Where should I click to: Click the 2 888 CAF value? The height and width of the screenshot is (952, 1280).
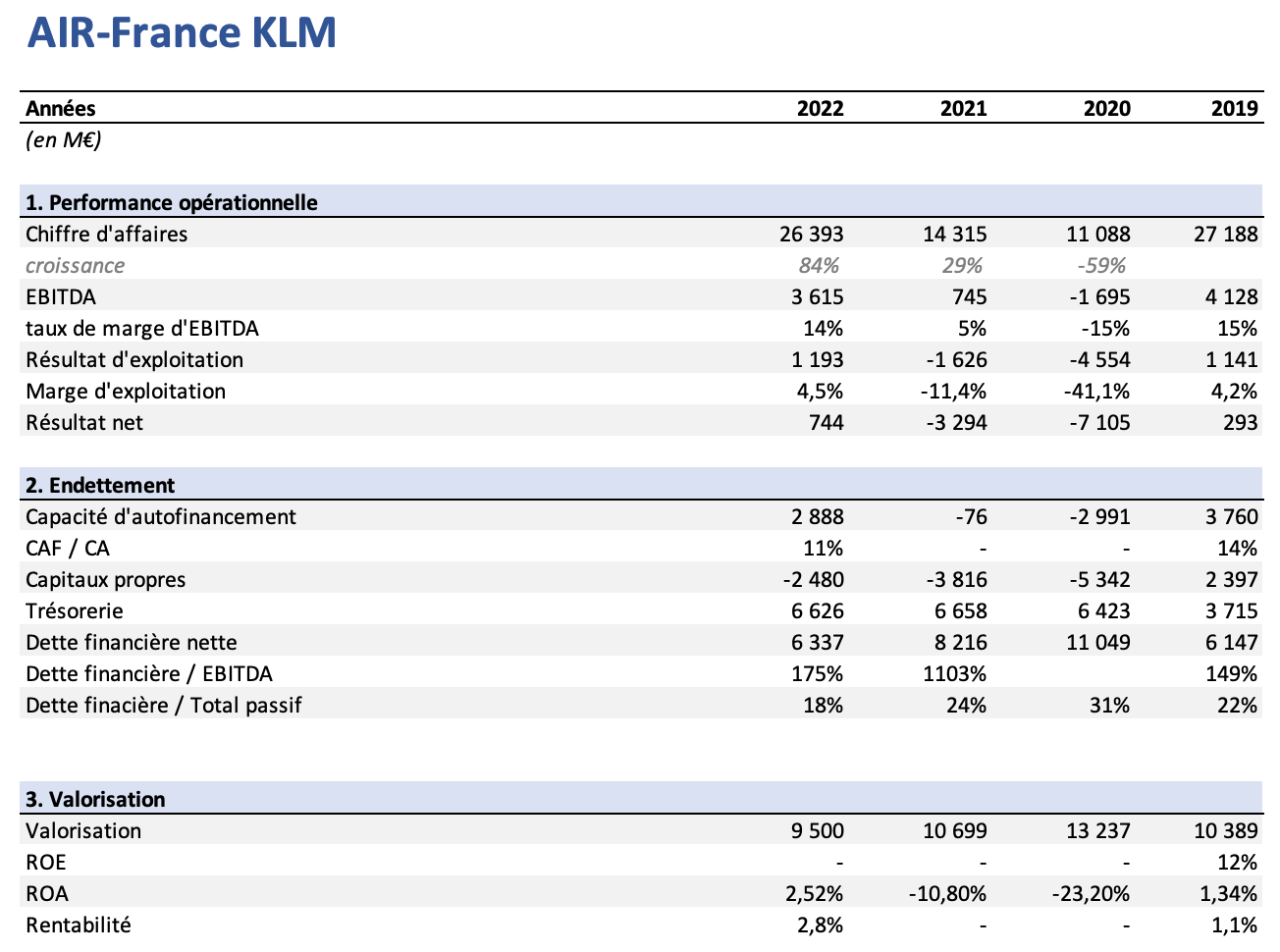(818, 516)
